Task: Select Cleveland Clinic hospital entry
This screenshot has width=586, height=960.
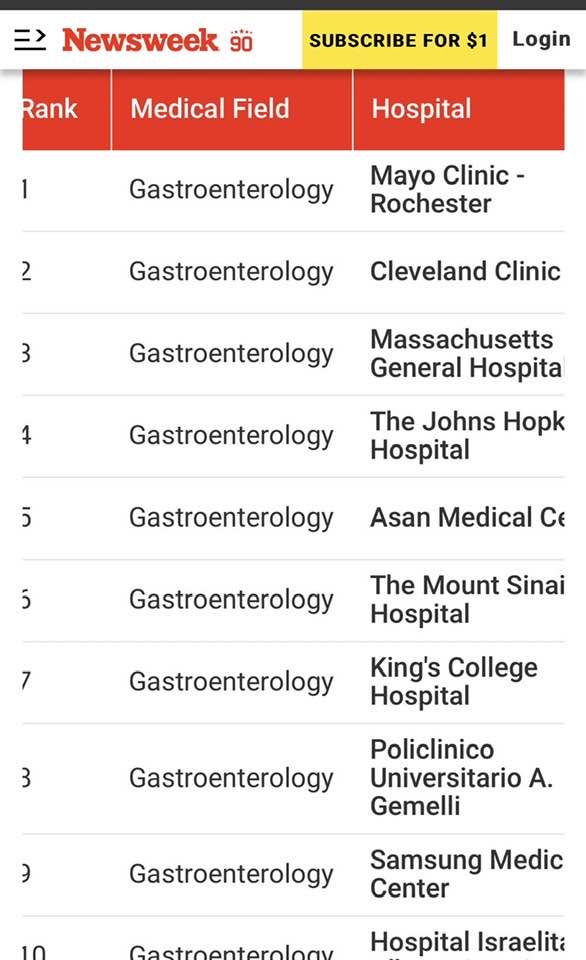Action: point(465,271)
